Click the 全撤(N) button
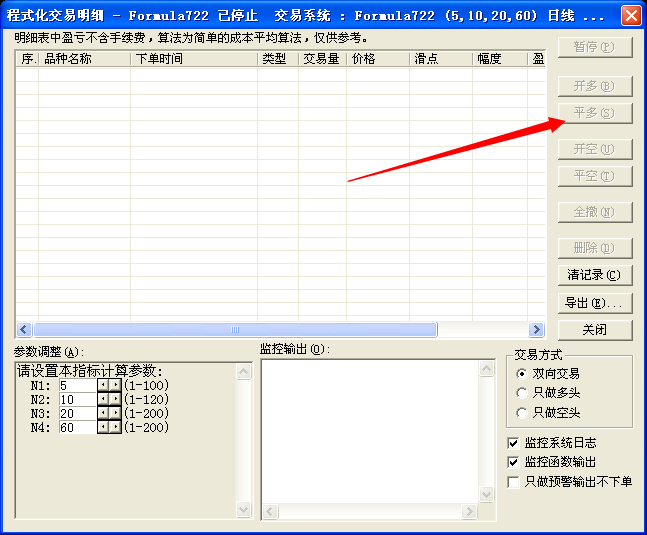Screen dimensions: 647x535 click(x=595, y=212)
